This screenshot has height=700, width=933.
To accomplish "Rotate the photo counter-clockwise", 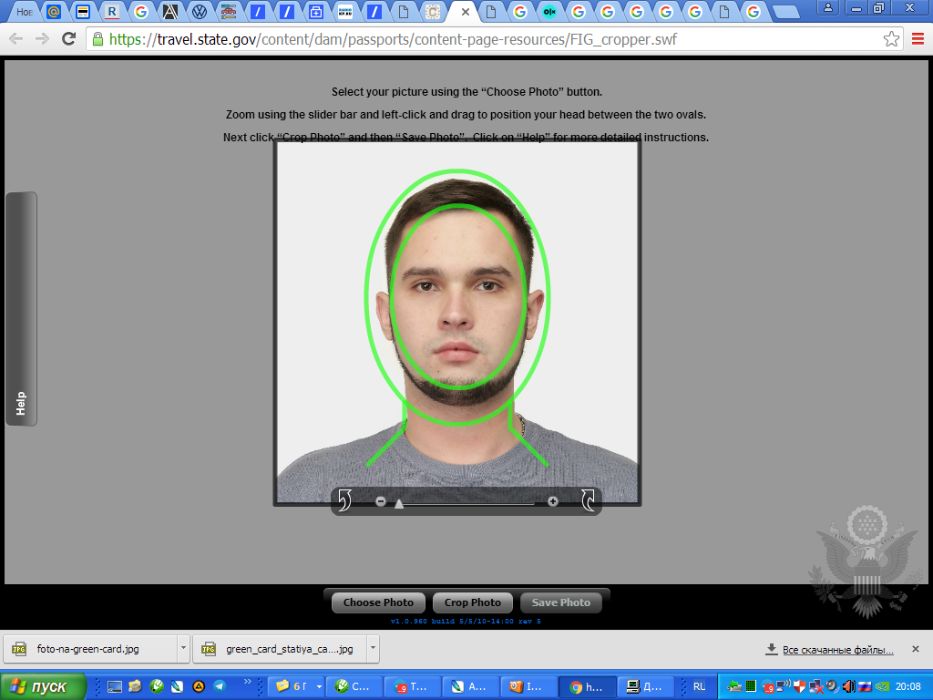I will pos(345,500).
